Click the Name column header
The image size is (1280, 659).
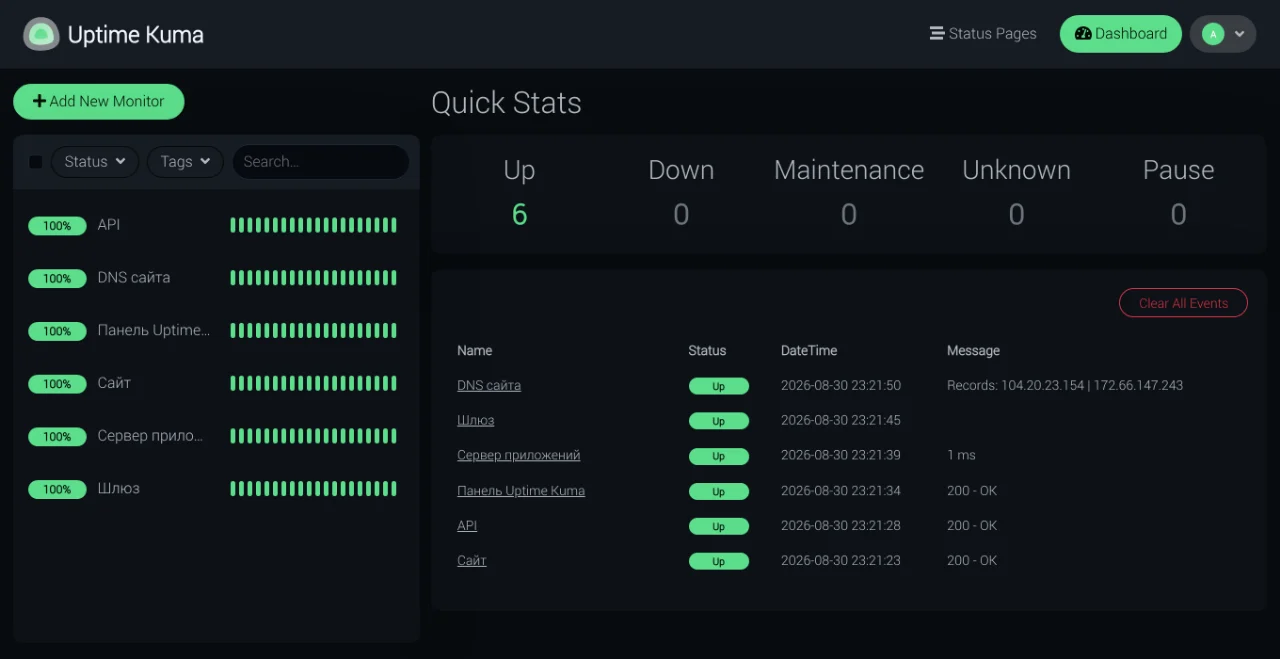click(475, 351)
